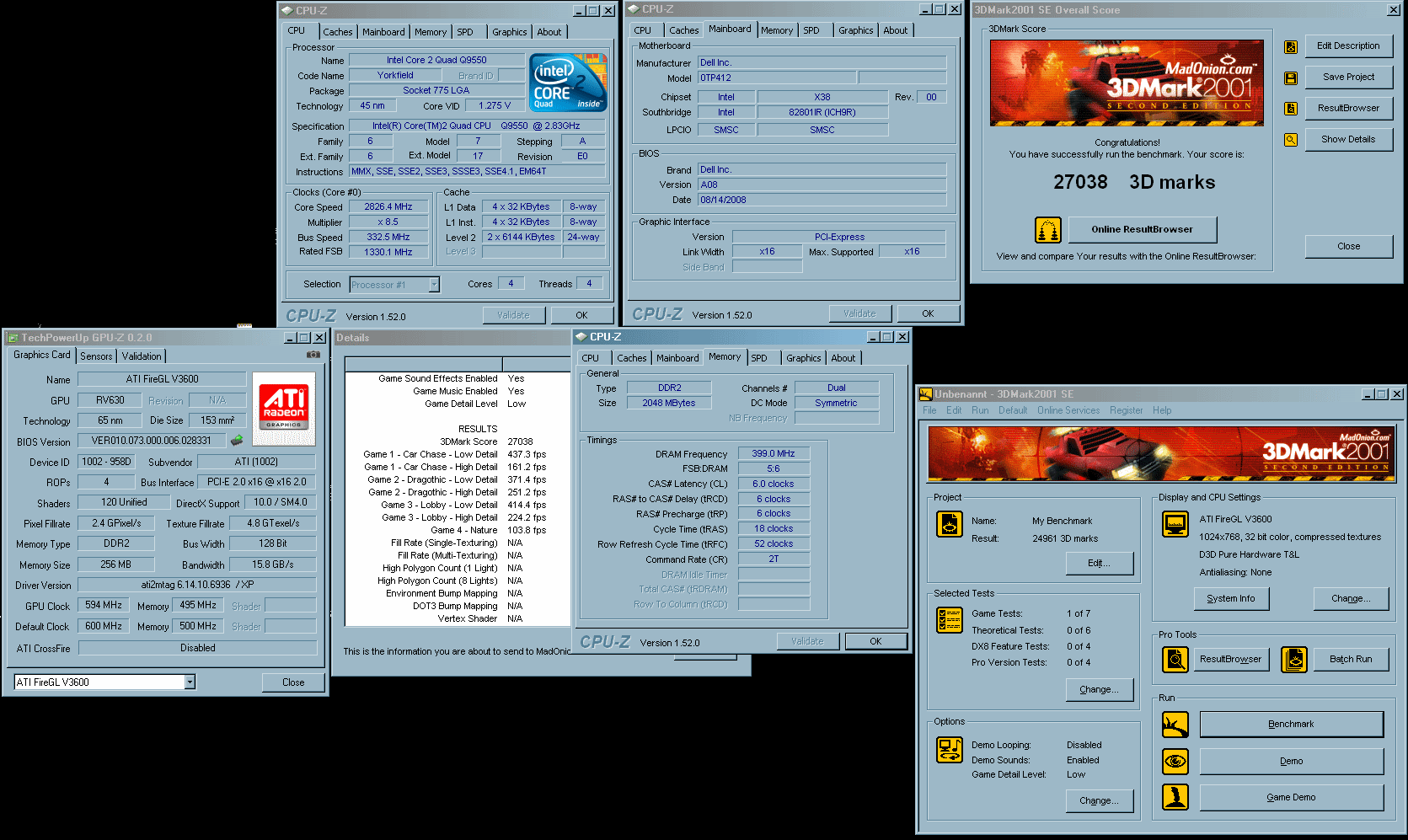Click Game Demo button
1408x840 pixels.
coord(1291,798)
